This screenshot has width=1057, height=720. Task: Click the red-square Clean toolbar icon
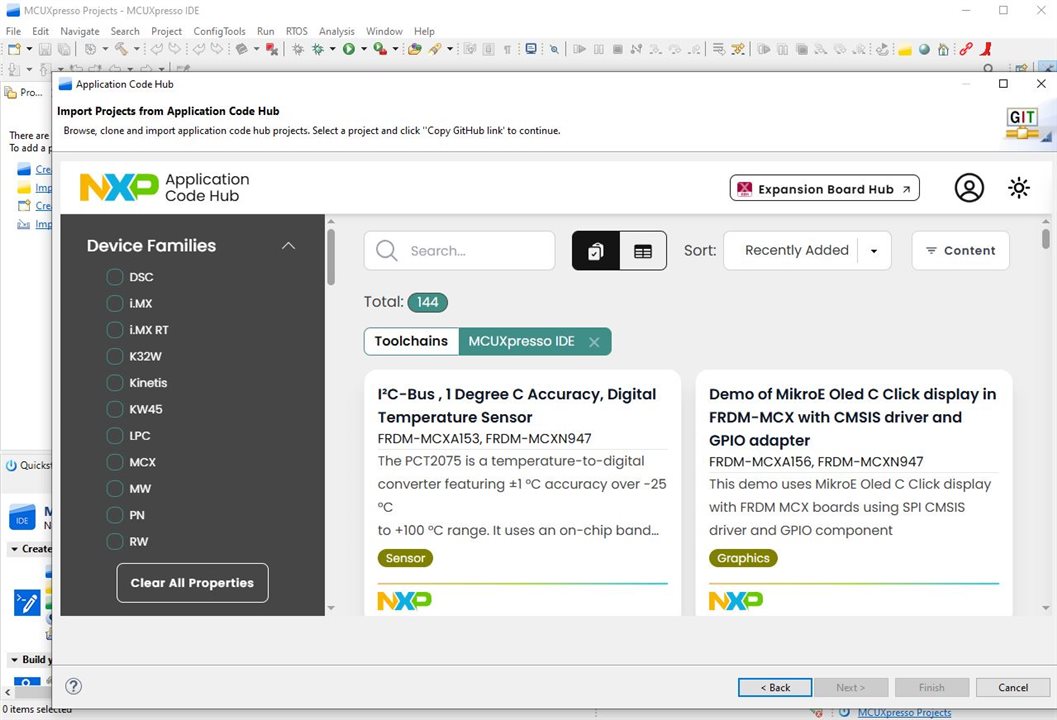pyautogui.click(x=272, y=49)
